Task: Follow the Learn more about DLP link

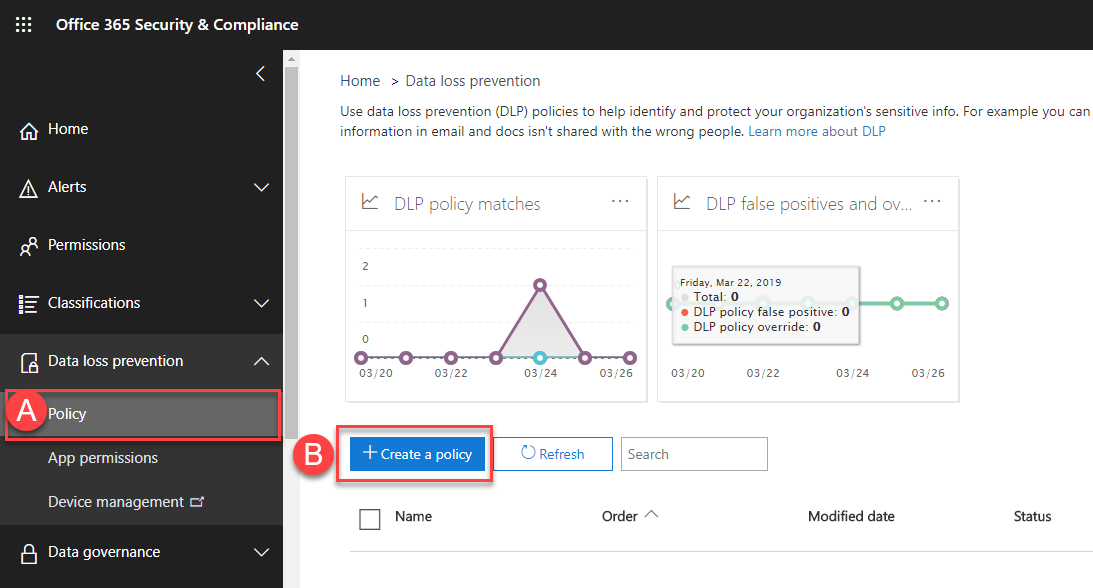Action: [816, 132]
